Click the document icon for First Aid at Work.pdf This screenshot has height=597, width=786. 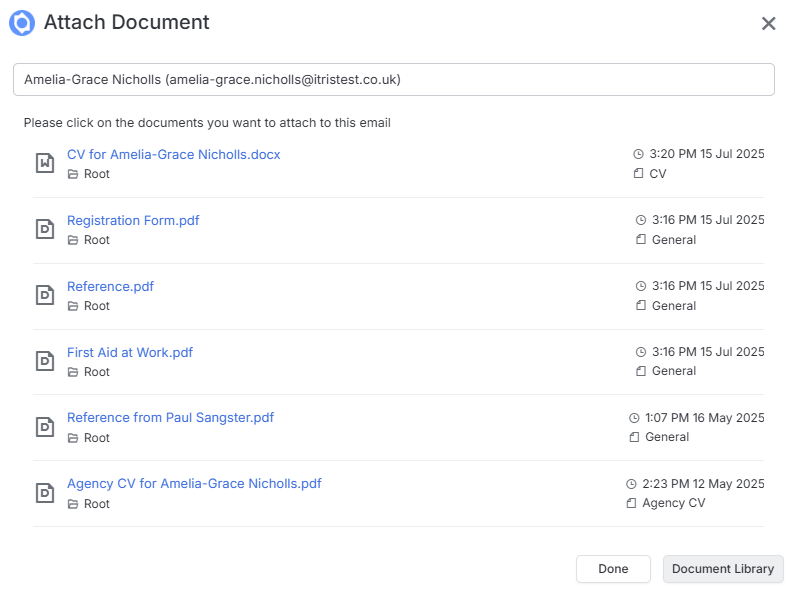[x=45, y=361]
